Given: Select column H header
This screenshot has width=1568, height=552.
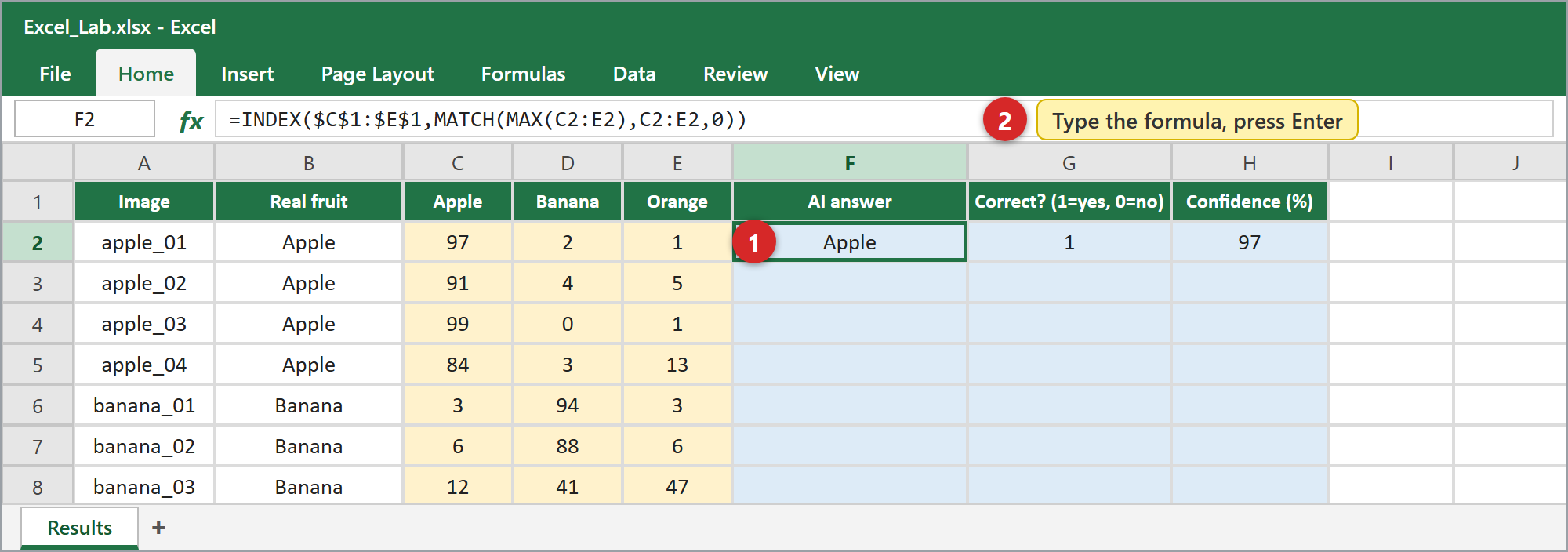Looking at the screenshot, I should point(1250,163).
